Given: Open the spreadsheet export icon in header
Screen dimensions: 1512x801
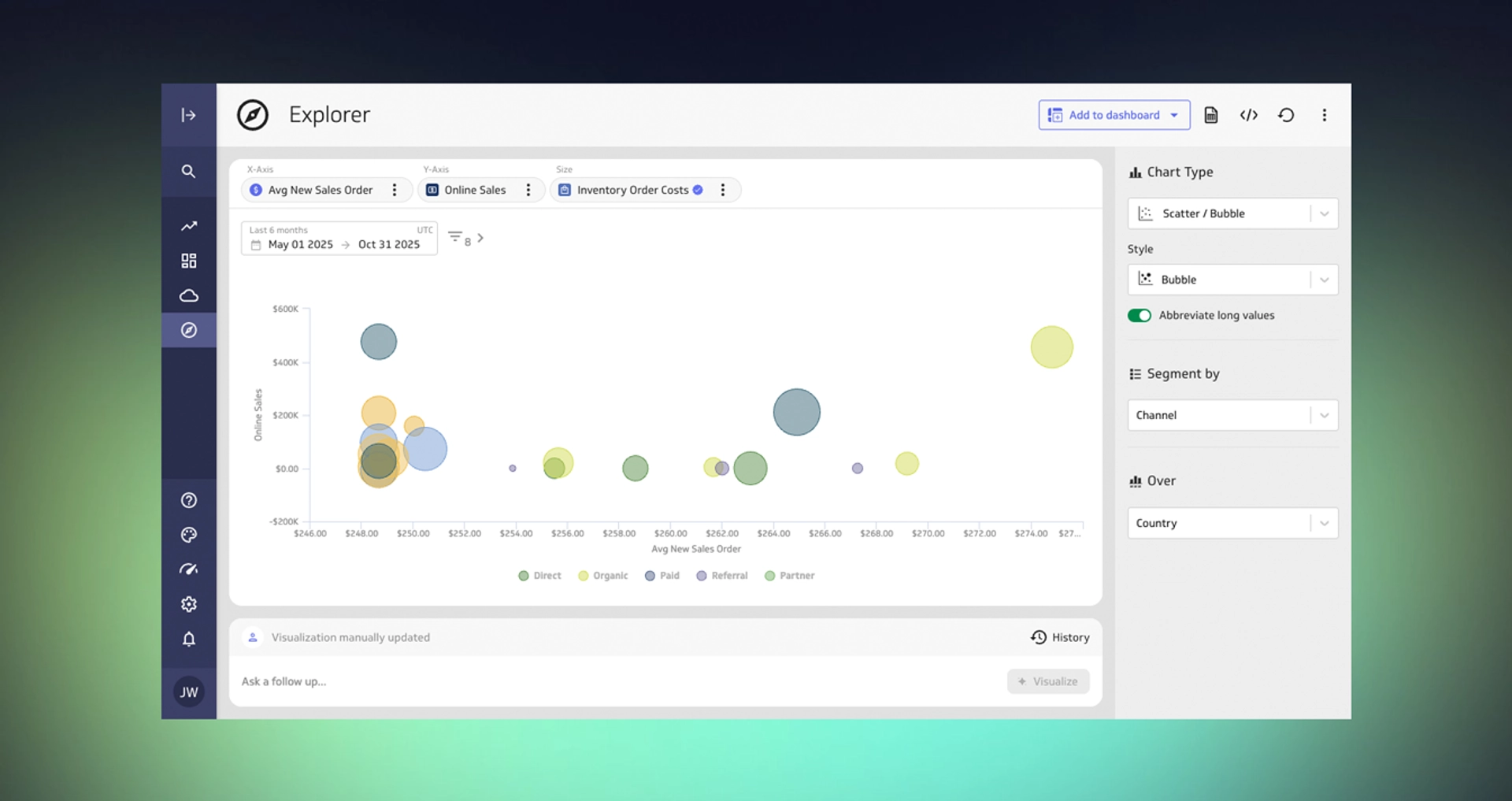Looking at the screenshot, I should tap(1210, 115).
